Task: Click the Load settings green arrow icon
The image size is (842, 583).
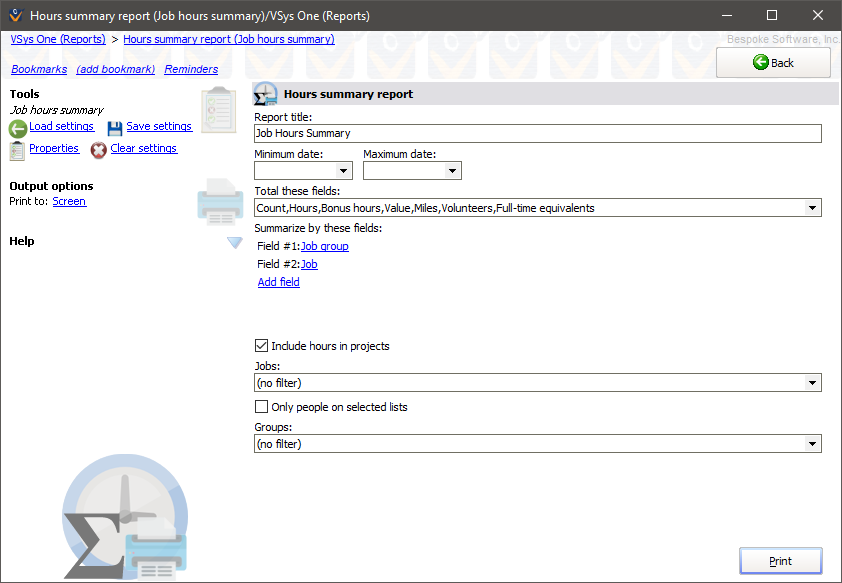Action: pos(17,127)
